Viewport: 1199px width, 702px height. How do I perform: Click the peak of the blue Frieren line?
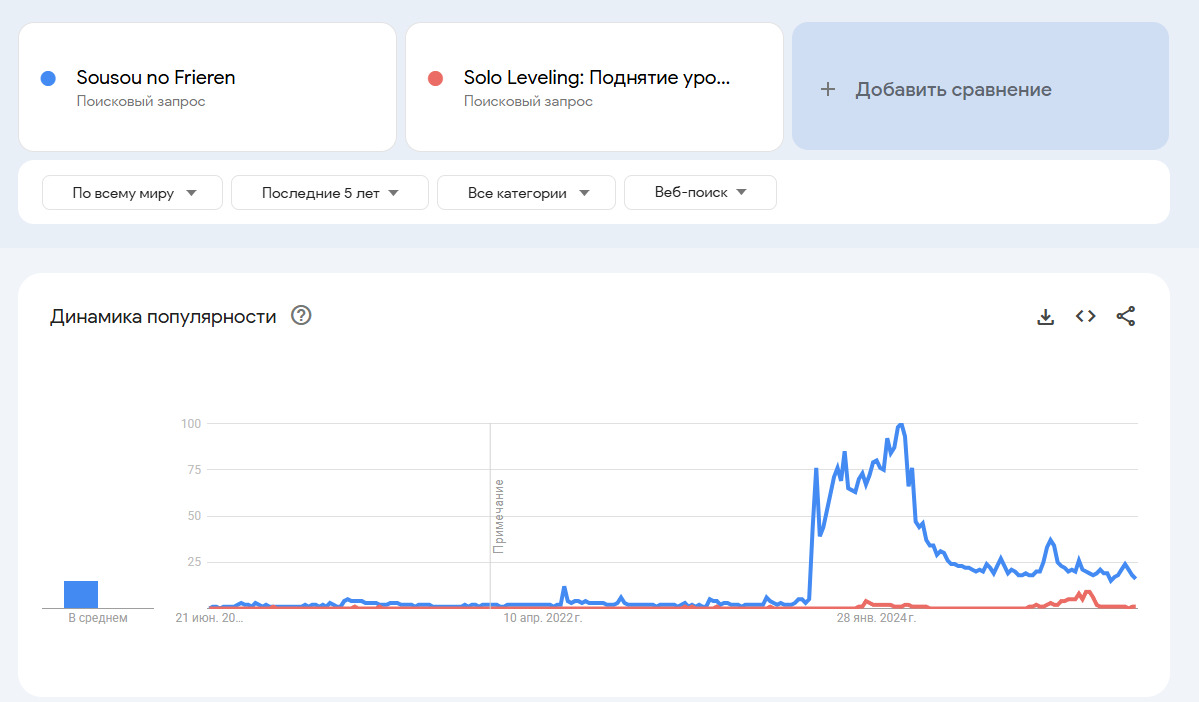coord(901,425)
